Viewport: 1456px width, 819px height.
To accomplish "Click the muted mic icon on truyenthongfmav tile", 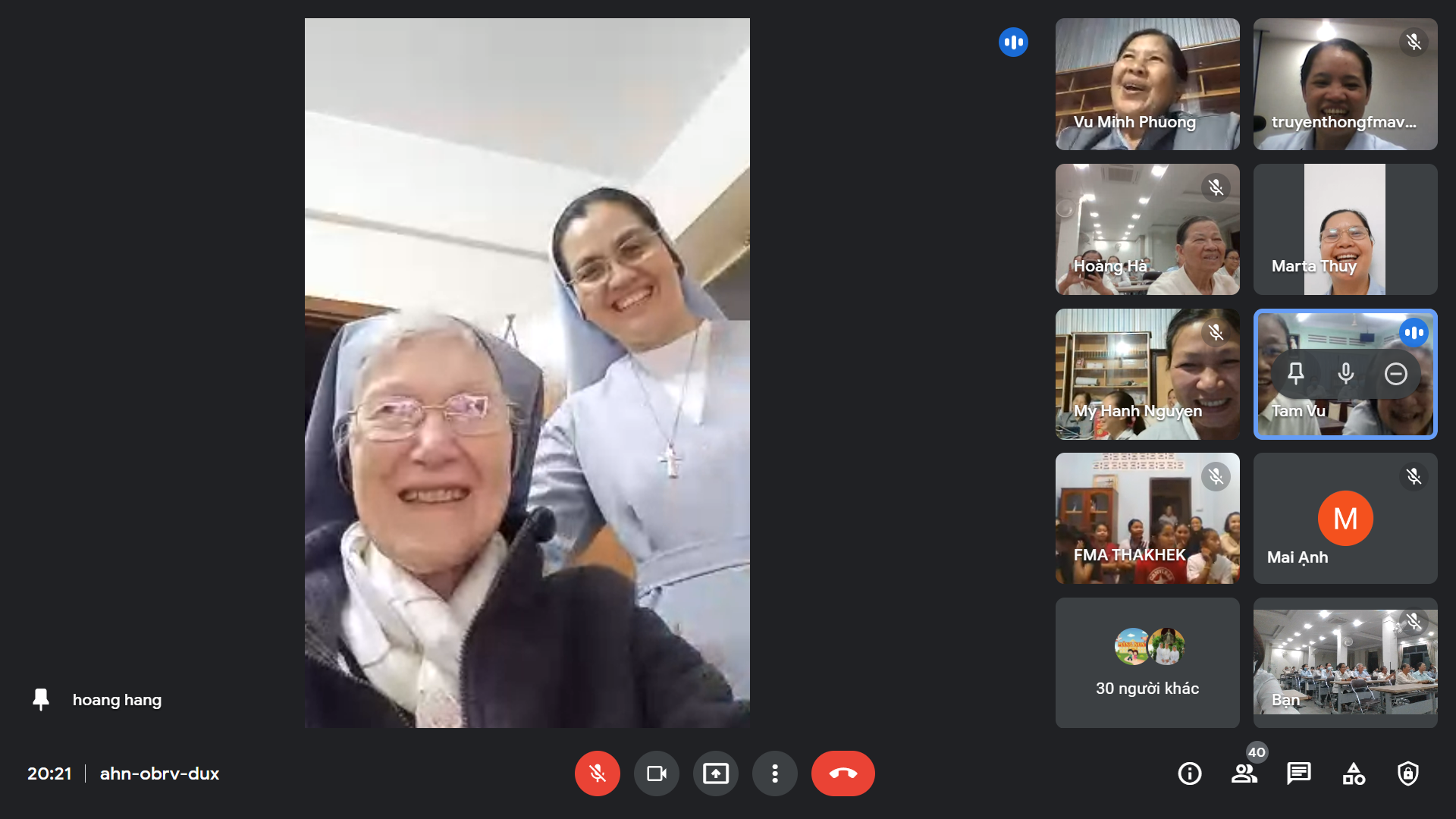I will [1414, 42].
